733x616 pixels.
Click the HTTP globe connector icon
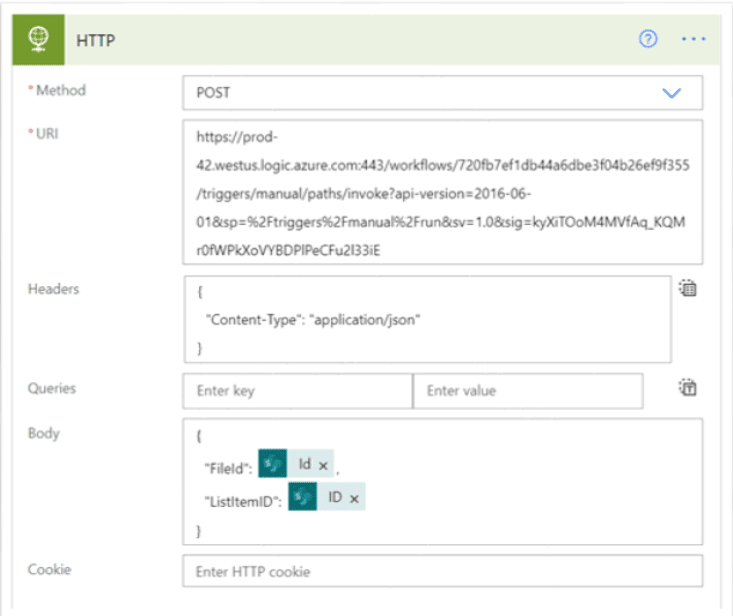[x=38, y=39]
